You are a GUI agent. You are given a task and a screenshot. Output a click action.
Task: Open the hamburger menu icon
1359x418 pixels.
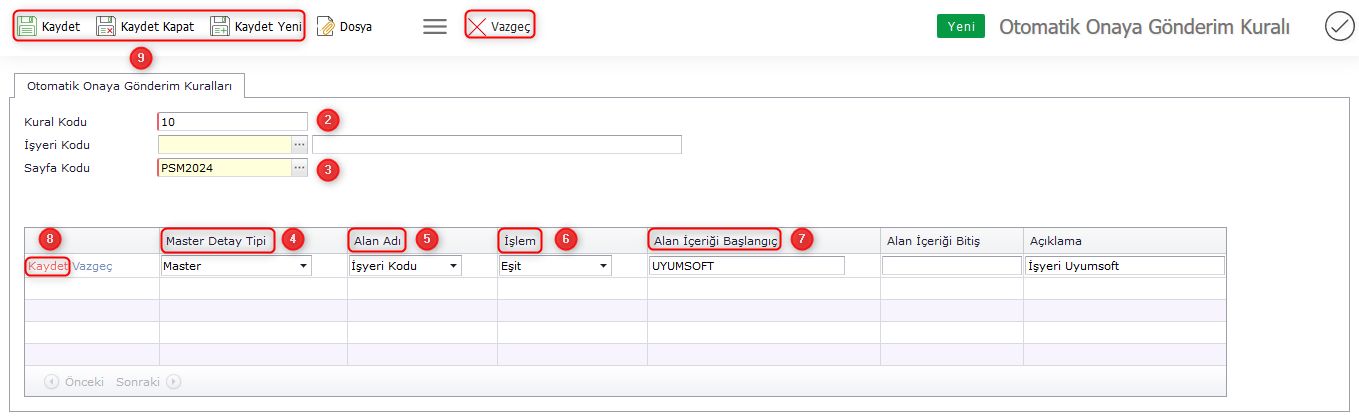pyautogui.click(x=435, y=27)
